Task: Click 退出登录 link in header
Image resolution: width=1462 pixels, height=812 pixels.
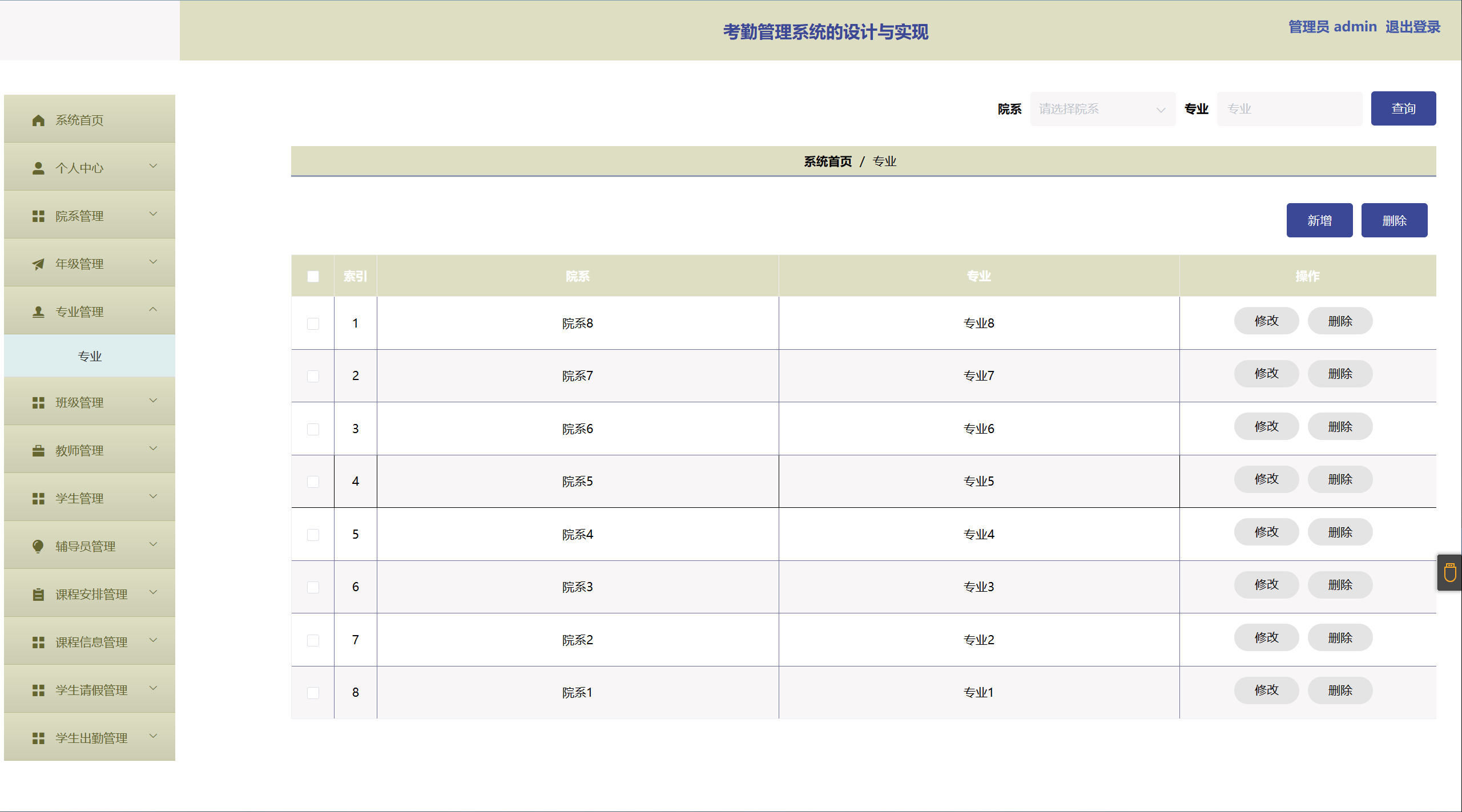Action: coord(1412,27)
